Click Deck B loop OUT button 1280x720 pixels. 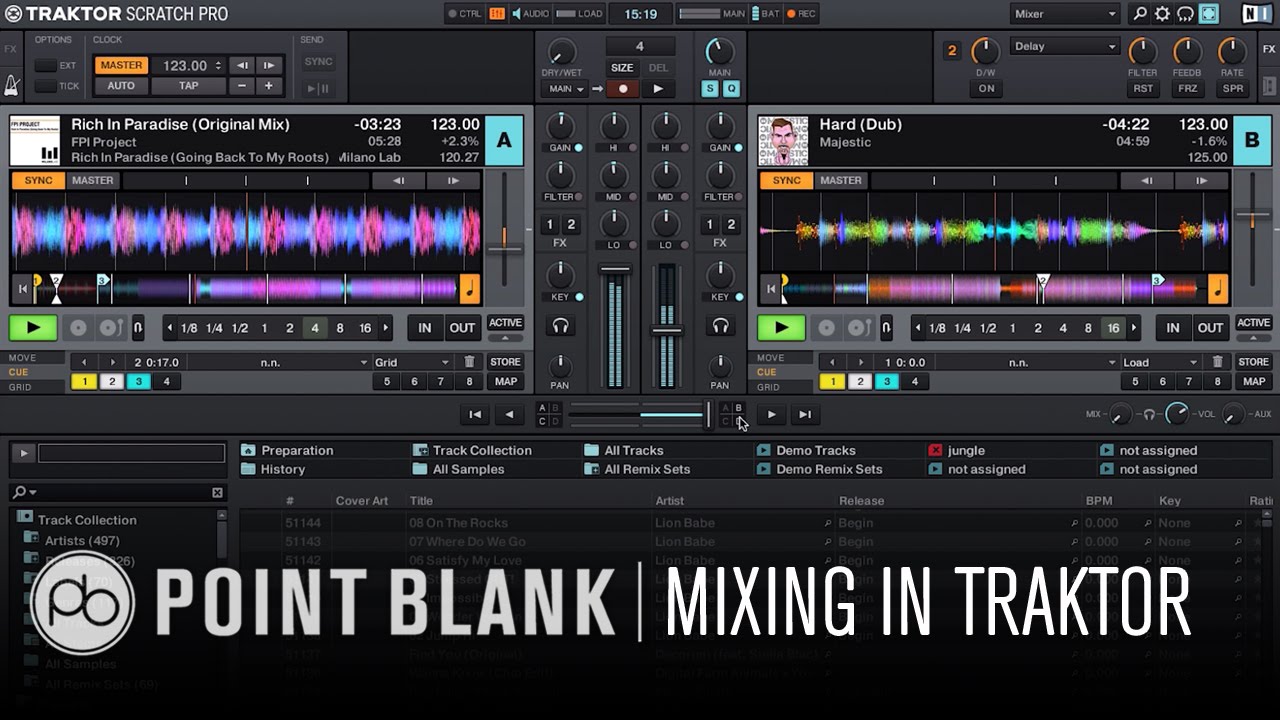click(1211, 328)
